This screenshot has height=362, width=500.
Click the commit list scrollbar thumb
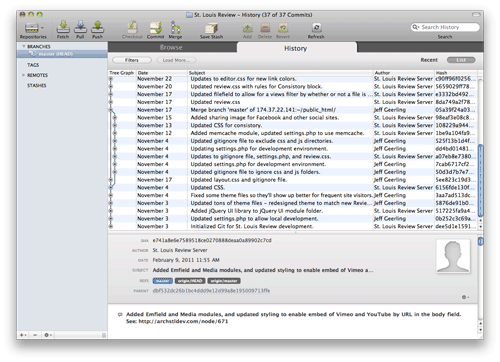(x=480, y=180)
